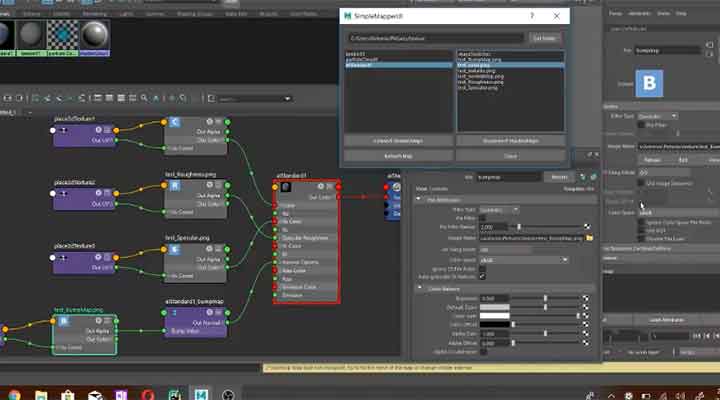
Task: Select aiStandard1 in the shader list
Action: (x=361, y=64)
